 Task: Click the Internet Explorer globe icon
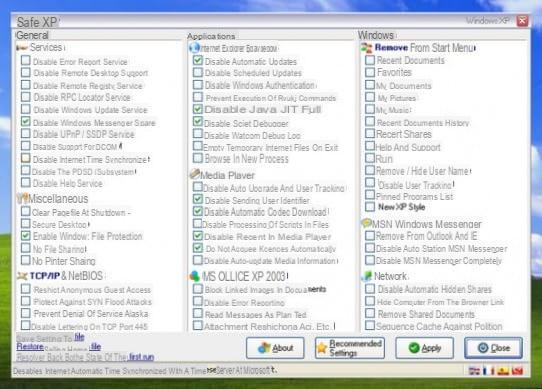(194, 47)
